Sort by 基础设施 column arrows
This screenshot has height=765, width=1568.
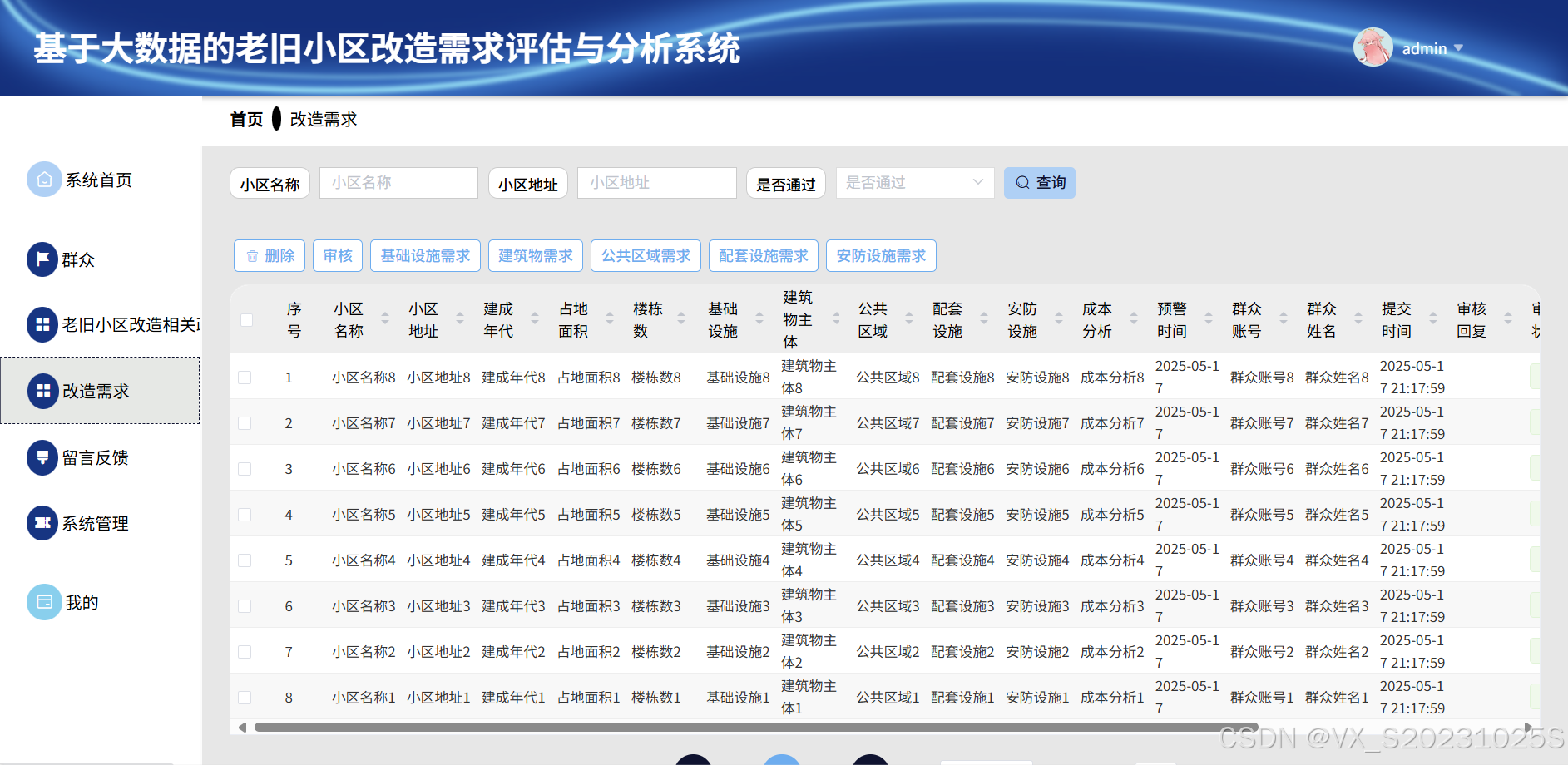point(759,318)
